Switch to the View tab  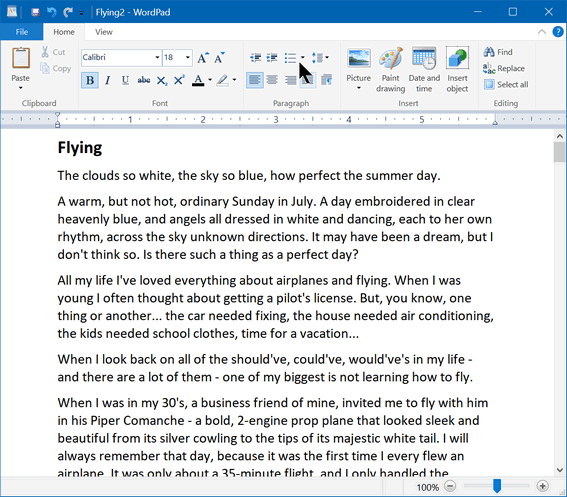pyautogui.click(x=104, y=32)
